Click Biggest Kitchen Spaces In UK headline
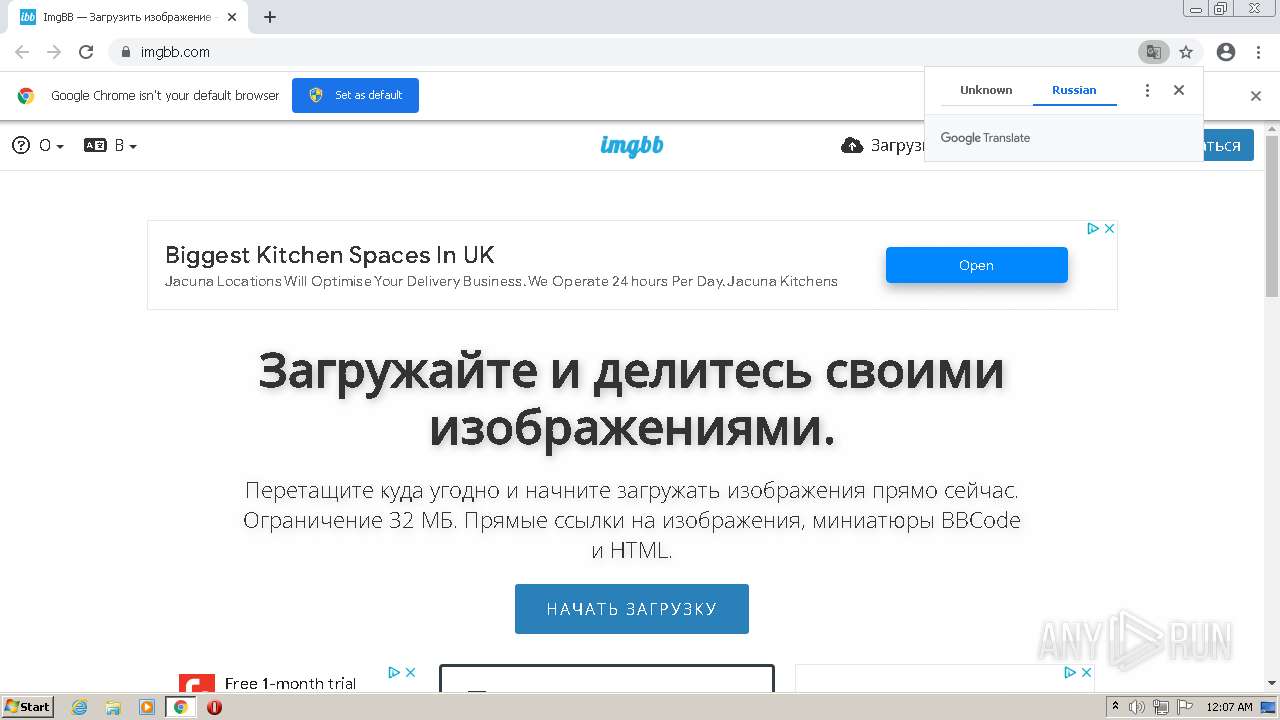The height and width of the screenshot is (720, 1280). (x=330, y=255)
